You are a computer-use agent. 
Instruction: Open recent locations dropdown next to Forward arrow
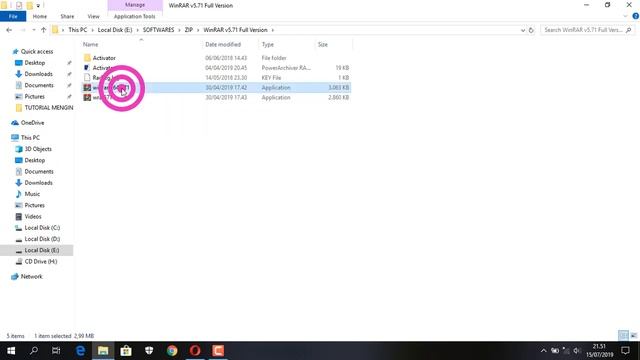click(34, 30)
